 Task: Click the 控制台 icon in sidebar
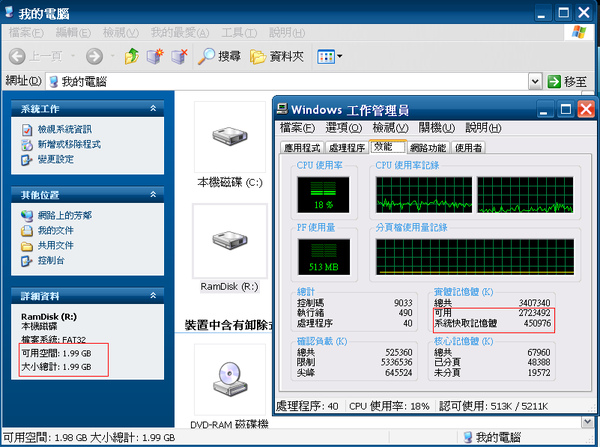tap(27, 261)
